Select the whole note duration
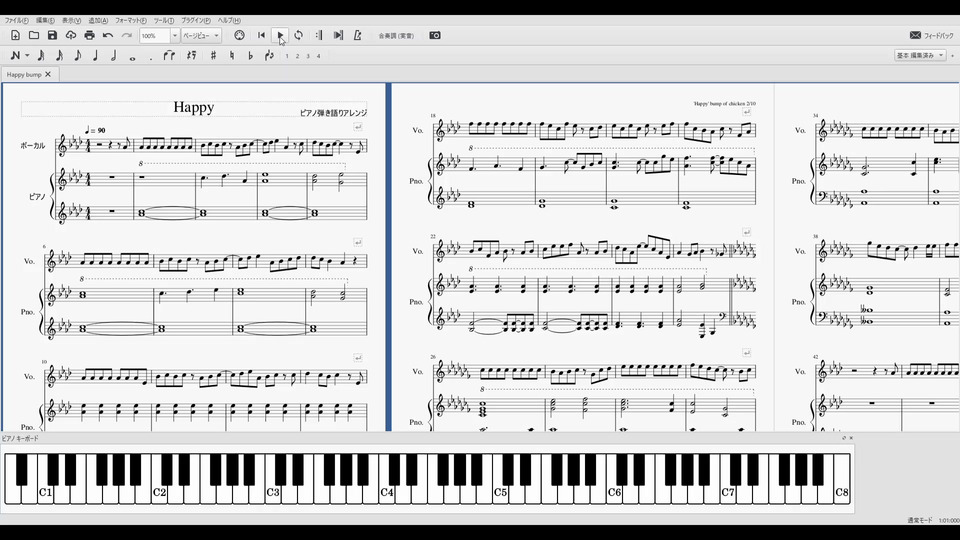 coord(132,58)
